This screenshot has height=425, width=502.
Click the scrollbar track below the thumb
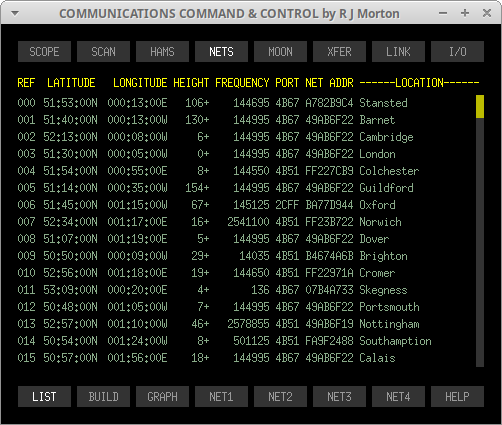(480, 242)
